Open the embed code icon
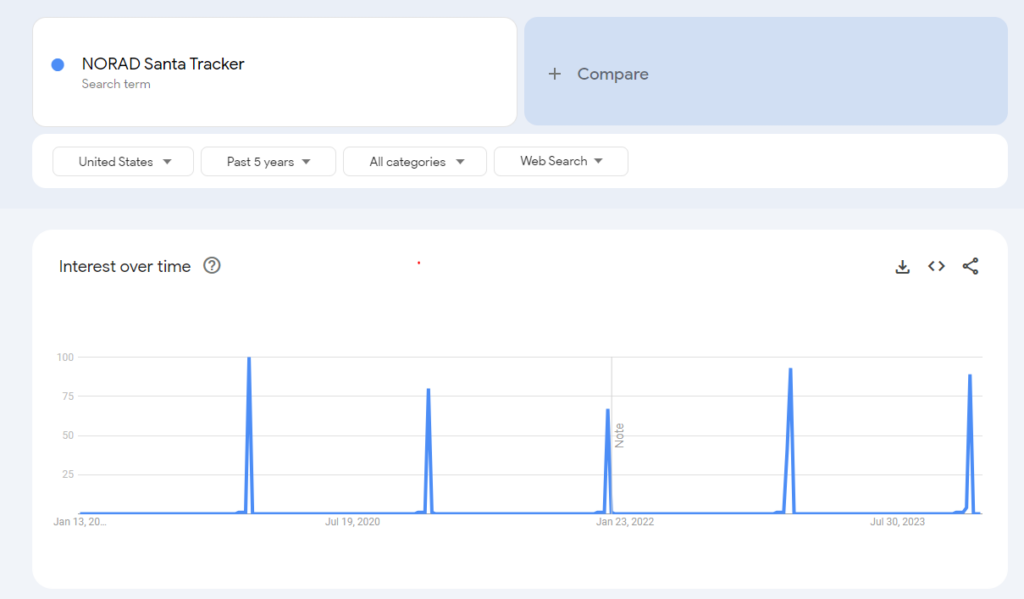The width and height of the screenshot is (1024, 599). (936, 266)
